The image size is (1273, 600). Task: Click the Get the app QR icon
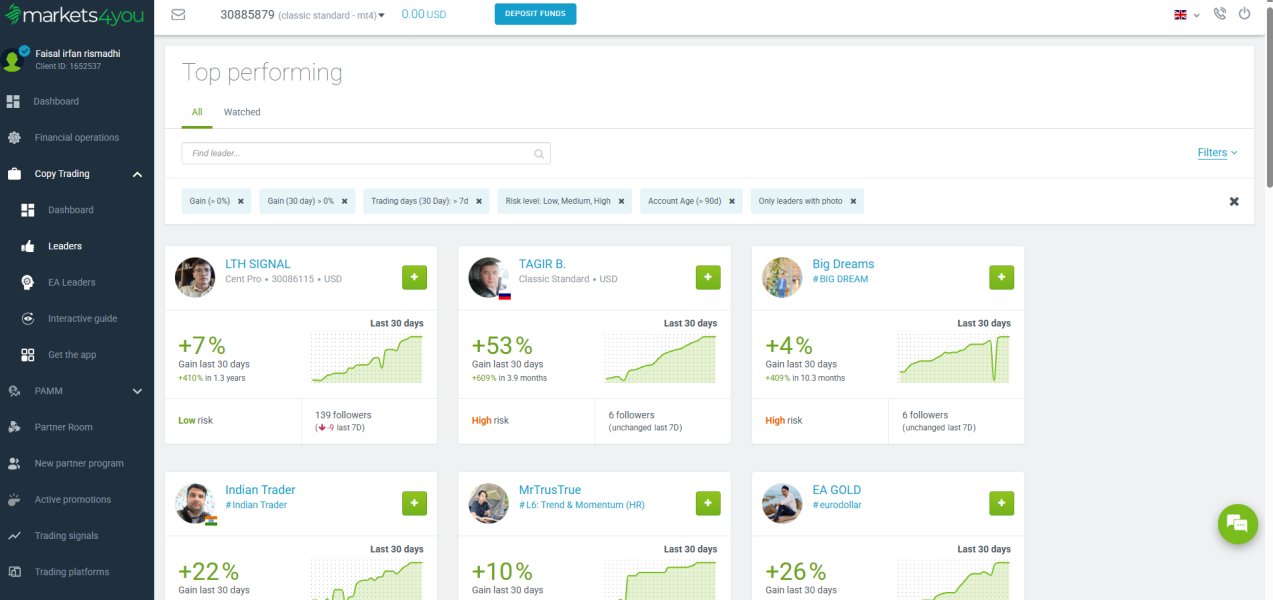coord(28,355)
